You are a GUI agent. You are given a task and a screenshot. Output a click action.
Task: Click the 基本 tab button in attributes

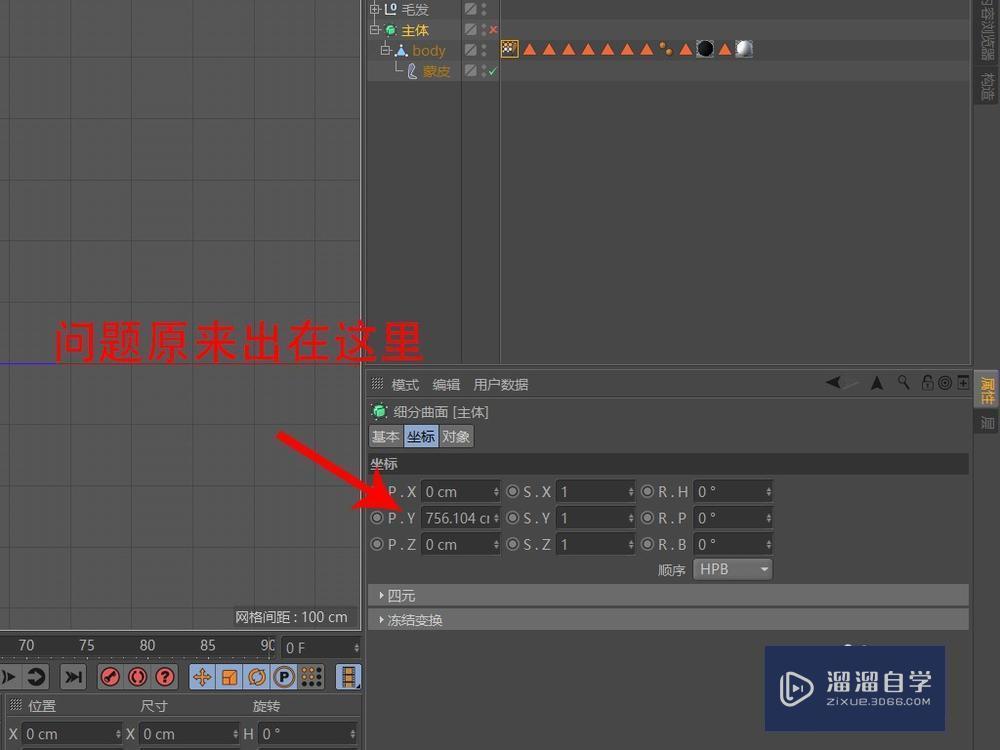click(x=385, y=436)
